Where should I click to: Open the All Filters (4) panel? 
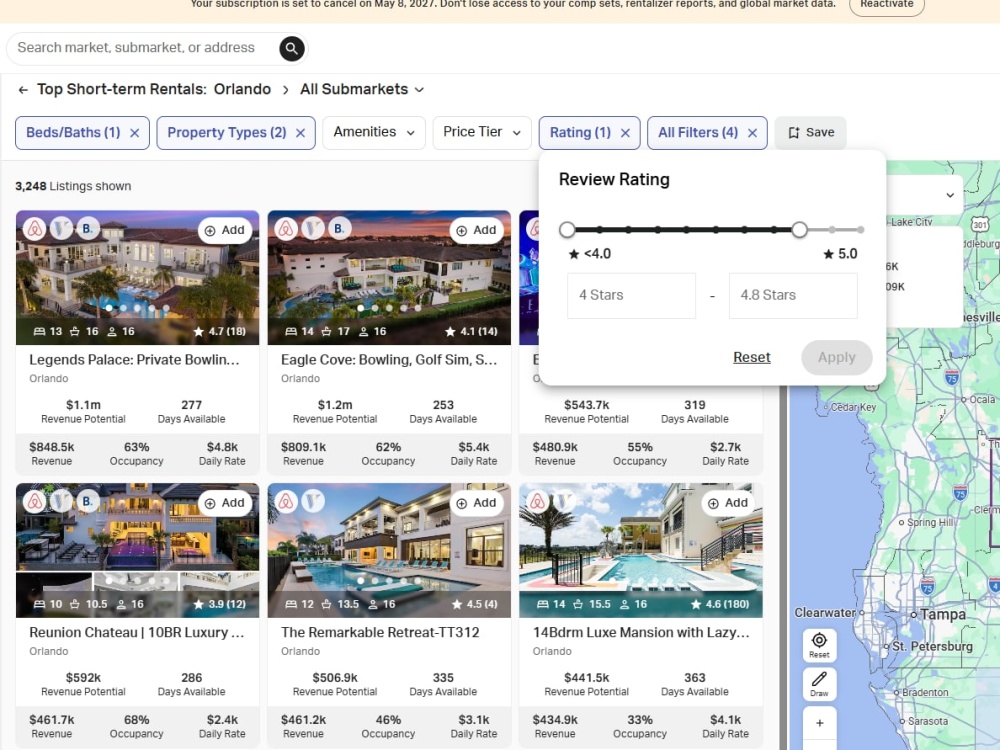point(698,133)
